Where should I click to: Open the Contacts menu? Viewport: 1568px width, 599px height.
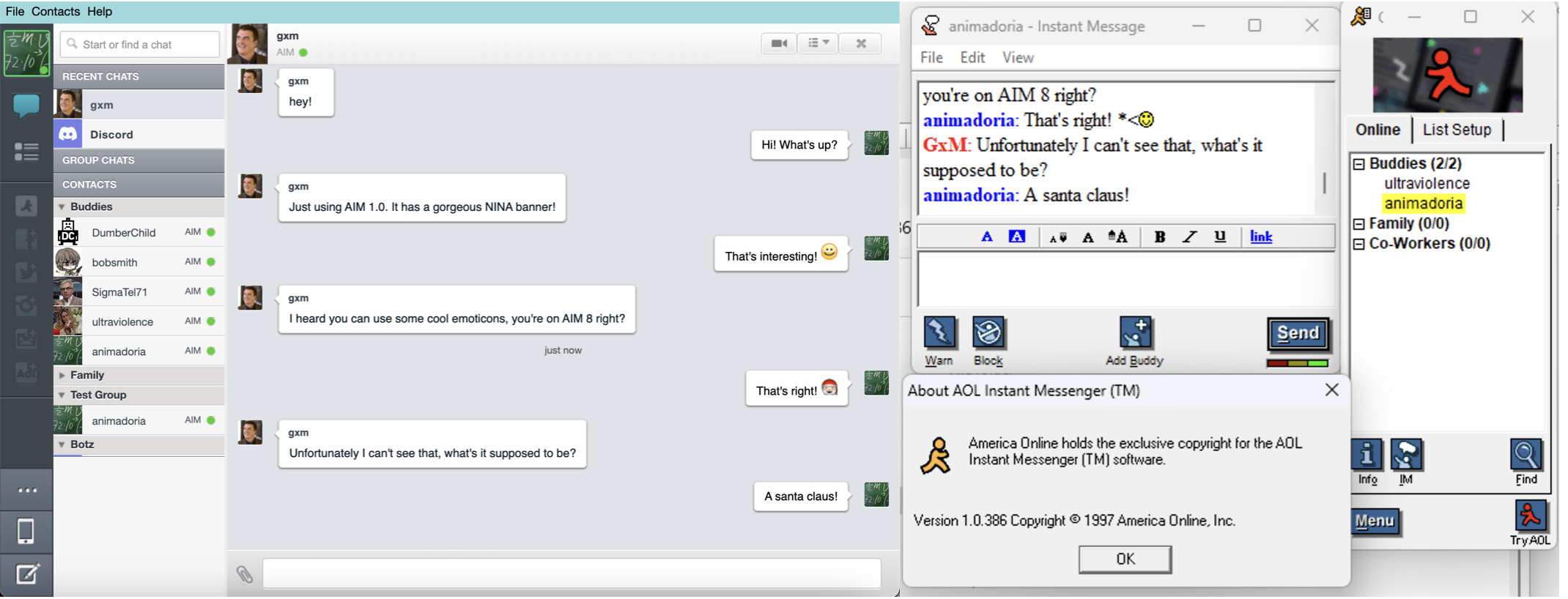click(x=56, y=11)
